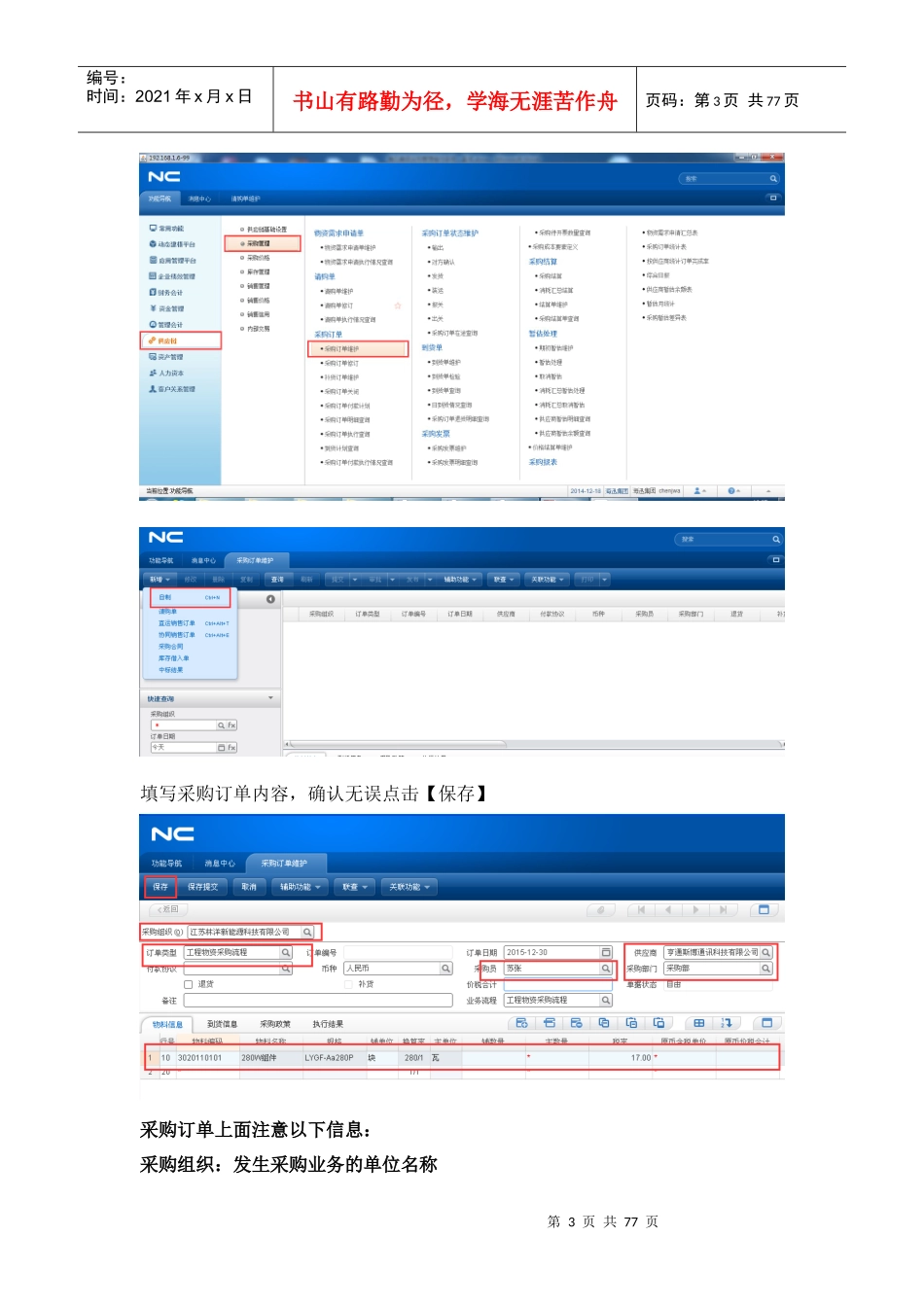The image size is (924, 1307).
Task: Click the search icon in quick query 采购组织 field
Action: click(x=221, y=725)
